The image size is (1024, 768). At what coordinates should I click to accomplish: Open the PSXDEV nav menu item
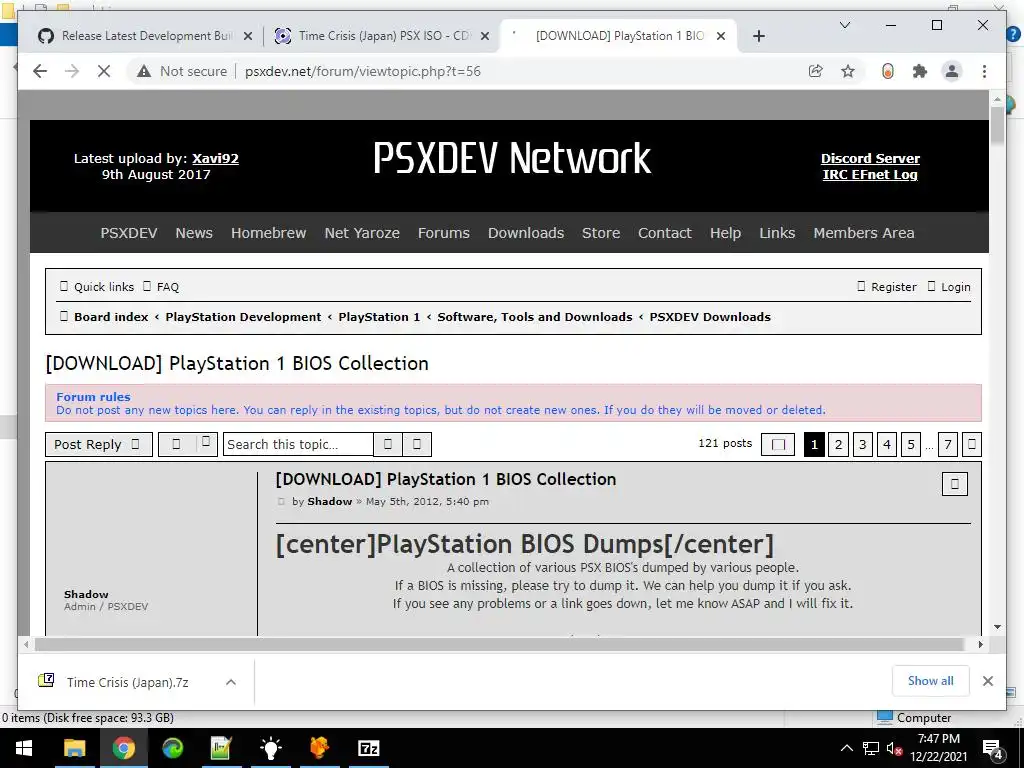129,232
